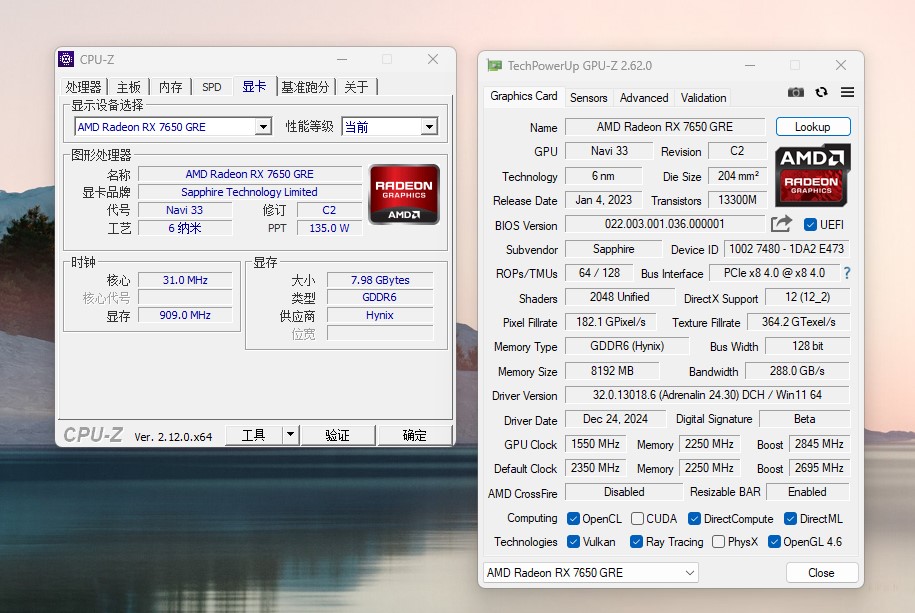Toggle the PhysX checkbox
The height and width of the screenshot is (613, 915).
pyautogui.click(x=718, y=542)
